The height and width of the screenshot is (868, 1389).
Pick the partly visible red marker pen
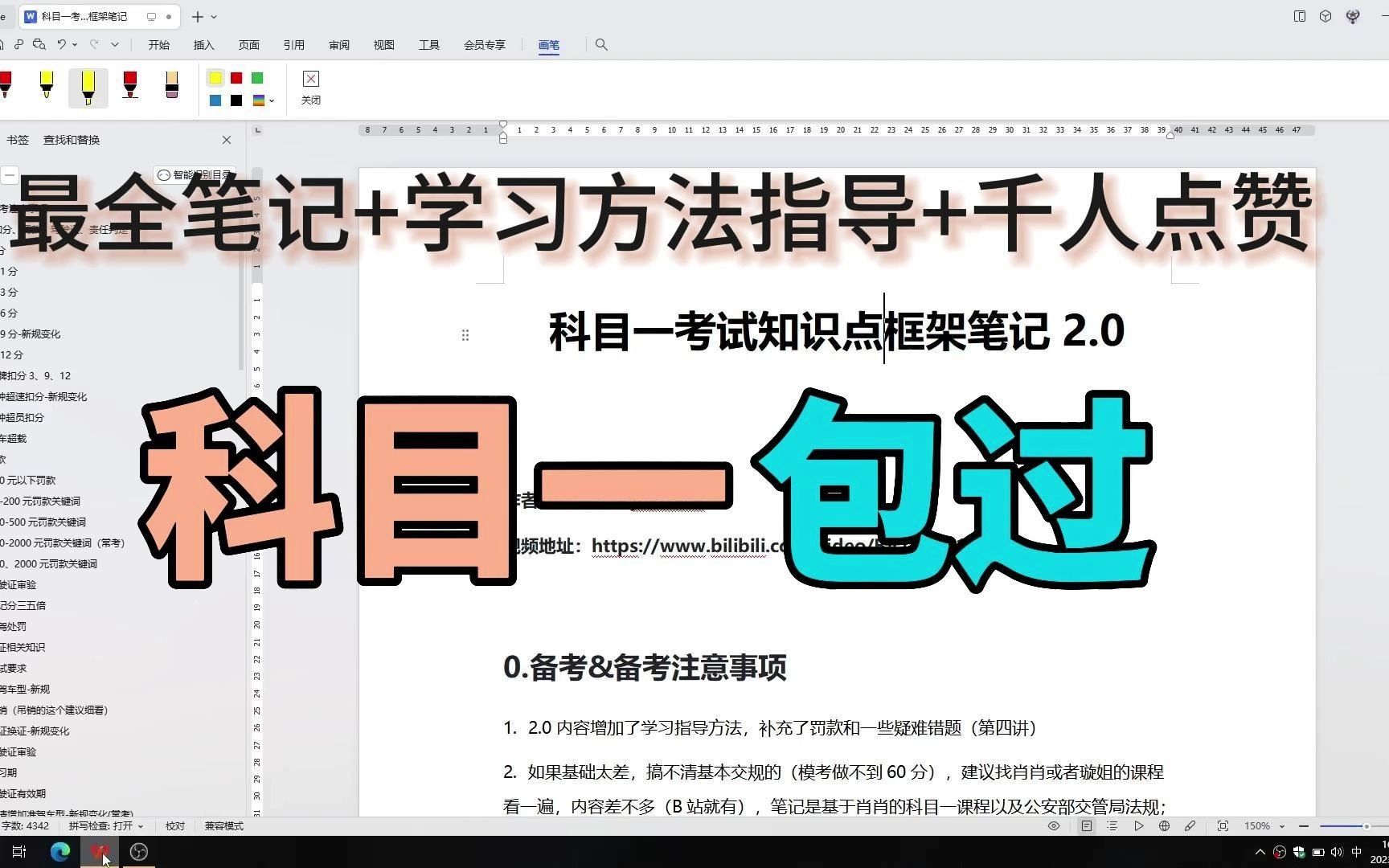pyautogui.click(x=6, y=84)
